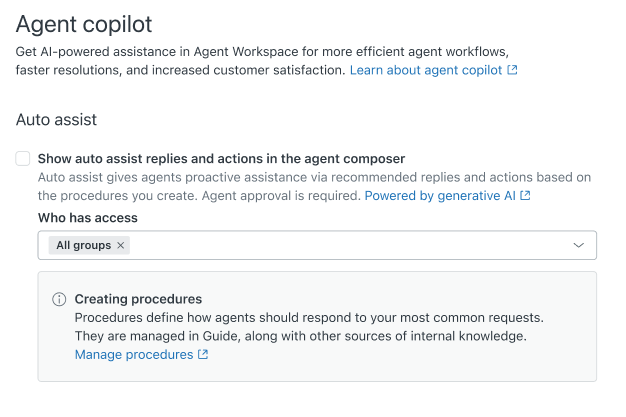Select the 'All groups' chip
The width and height of the screenshot is (626, 417).
point(83,245)
